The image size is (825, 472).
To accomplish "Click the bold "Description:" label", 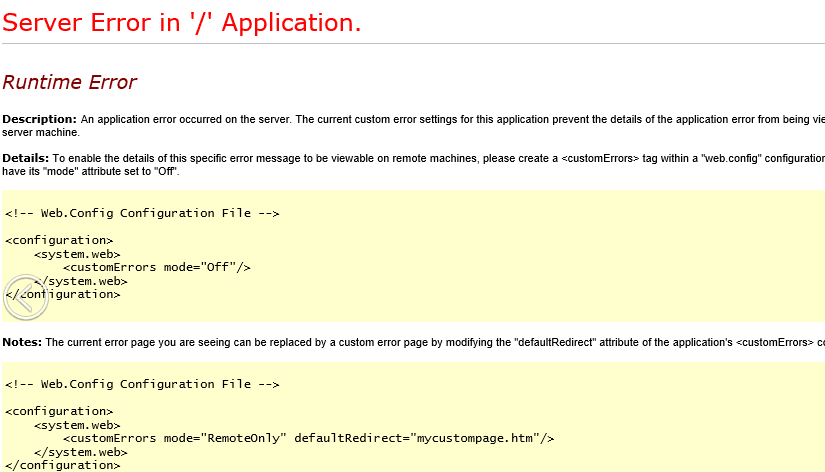I will [x=39, y=119].
